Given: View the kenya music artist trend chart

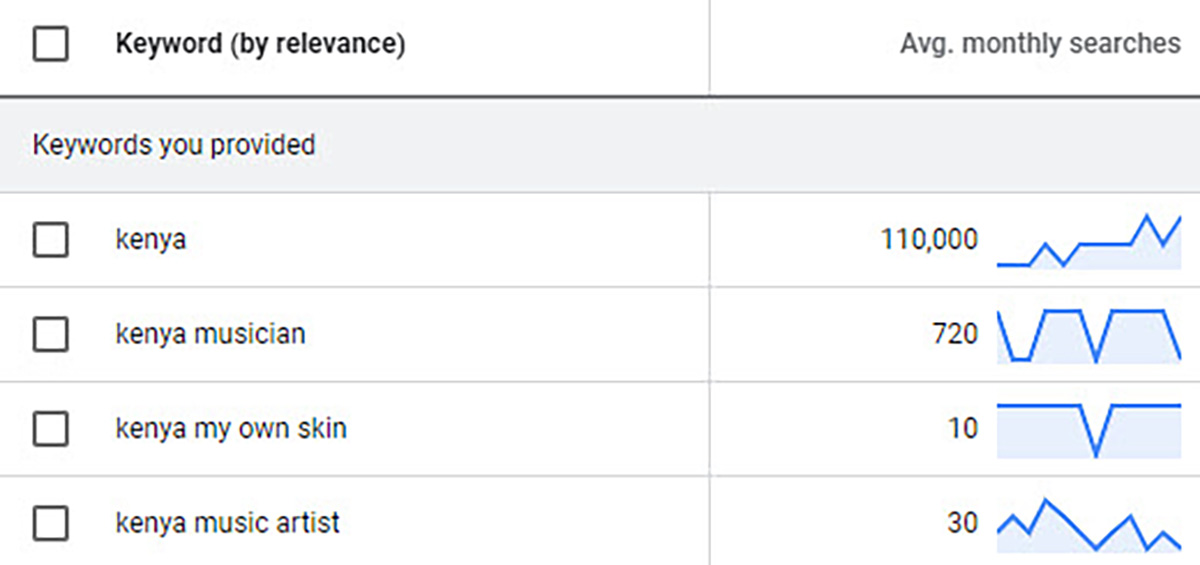Looking at the screenshot, I should coord(1089,524).
